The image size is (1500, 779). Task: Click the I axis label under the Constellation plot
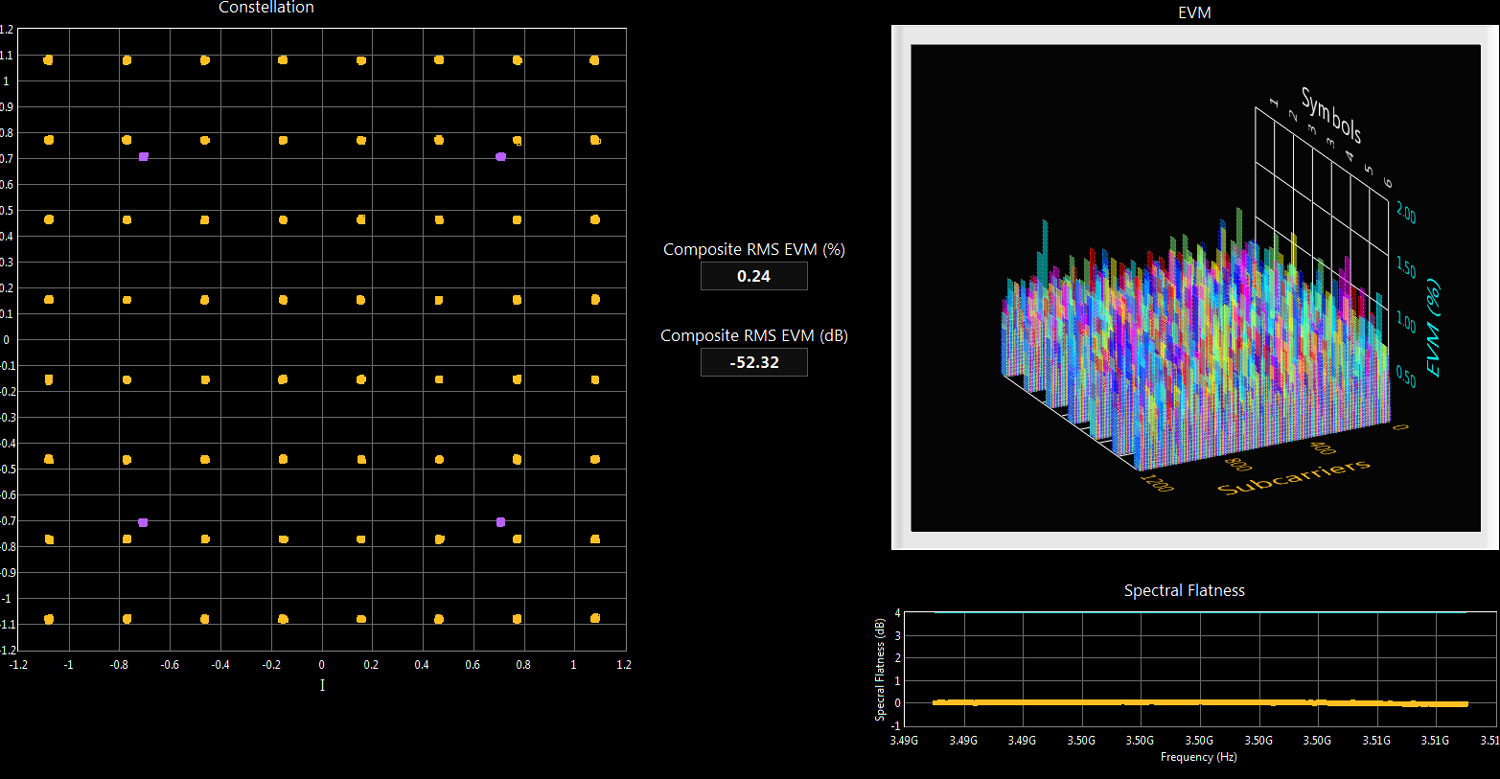point(321,685)
